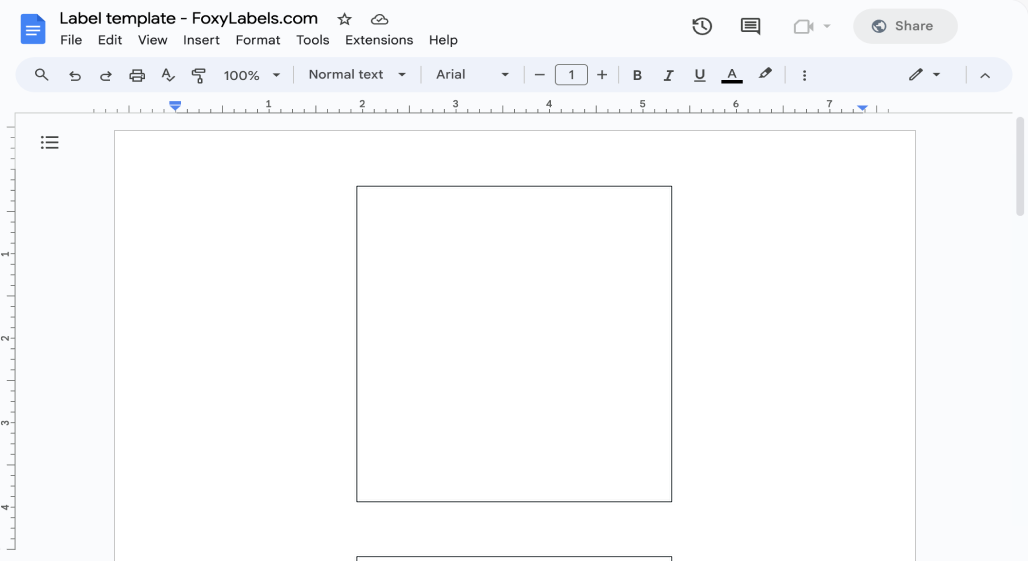
Task: Open the text color picker
Action: pyautogui.click(x=732, y=75)
